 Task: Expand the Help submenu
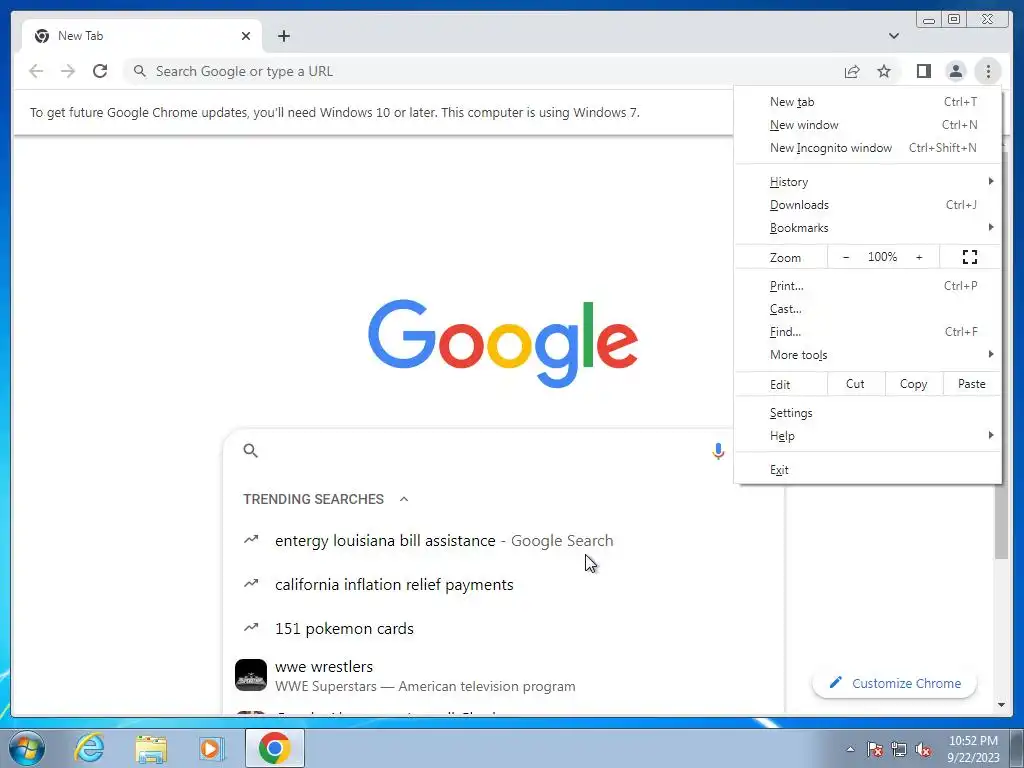(x=868, y=436)
